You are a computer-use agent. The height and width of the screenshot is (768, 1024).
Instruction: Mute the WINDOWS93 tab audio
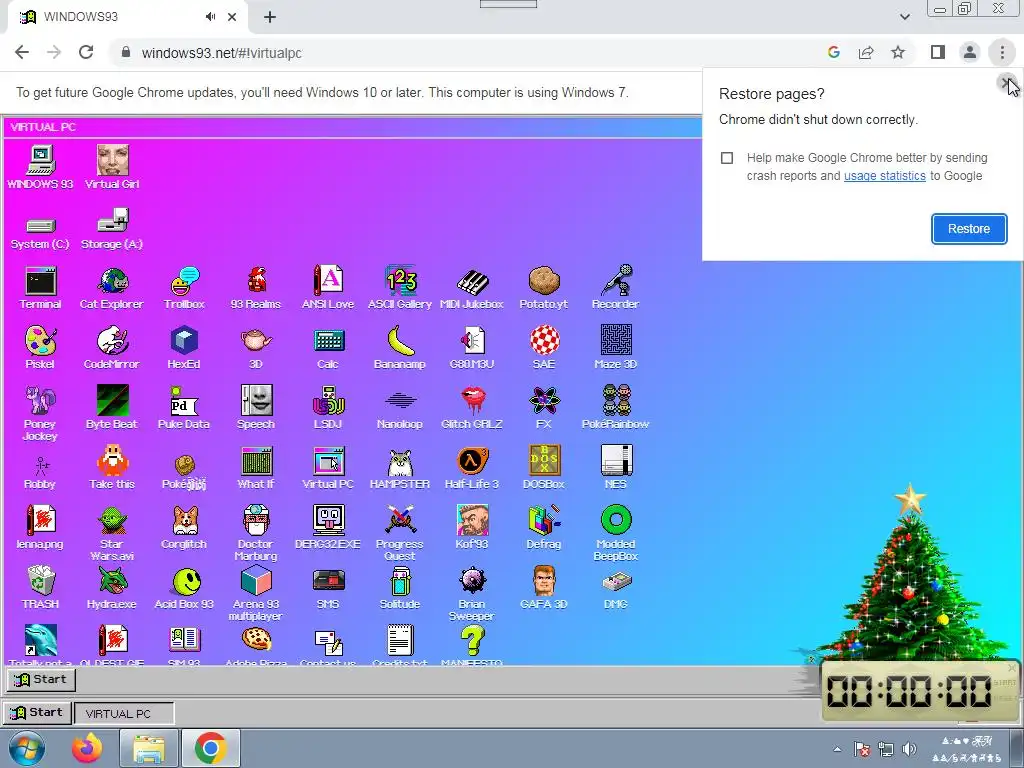click(210, 17)
